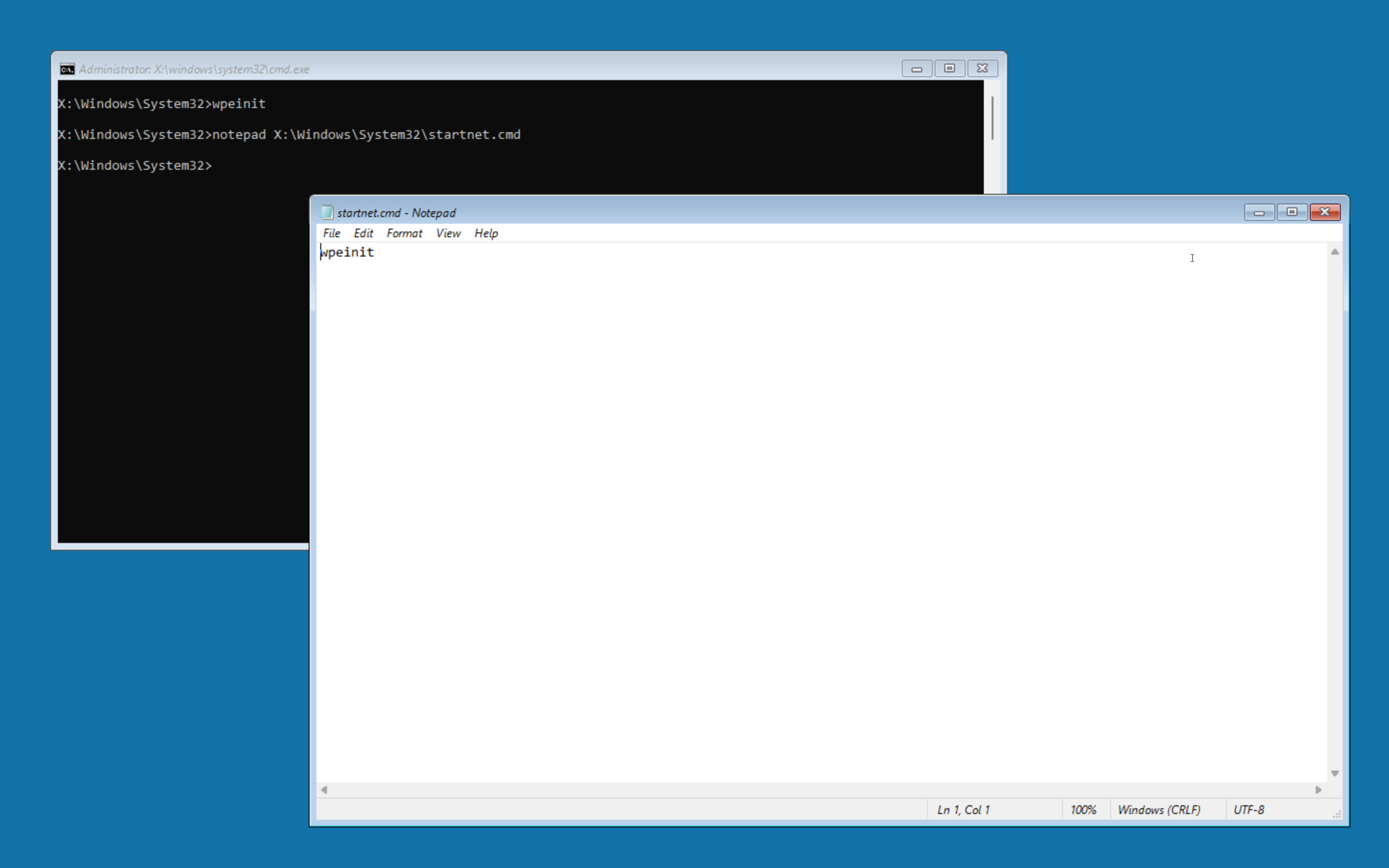Open the View menu in Notepad
This screenshot has width=1389, height=868.
tap(448, 233)
